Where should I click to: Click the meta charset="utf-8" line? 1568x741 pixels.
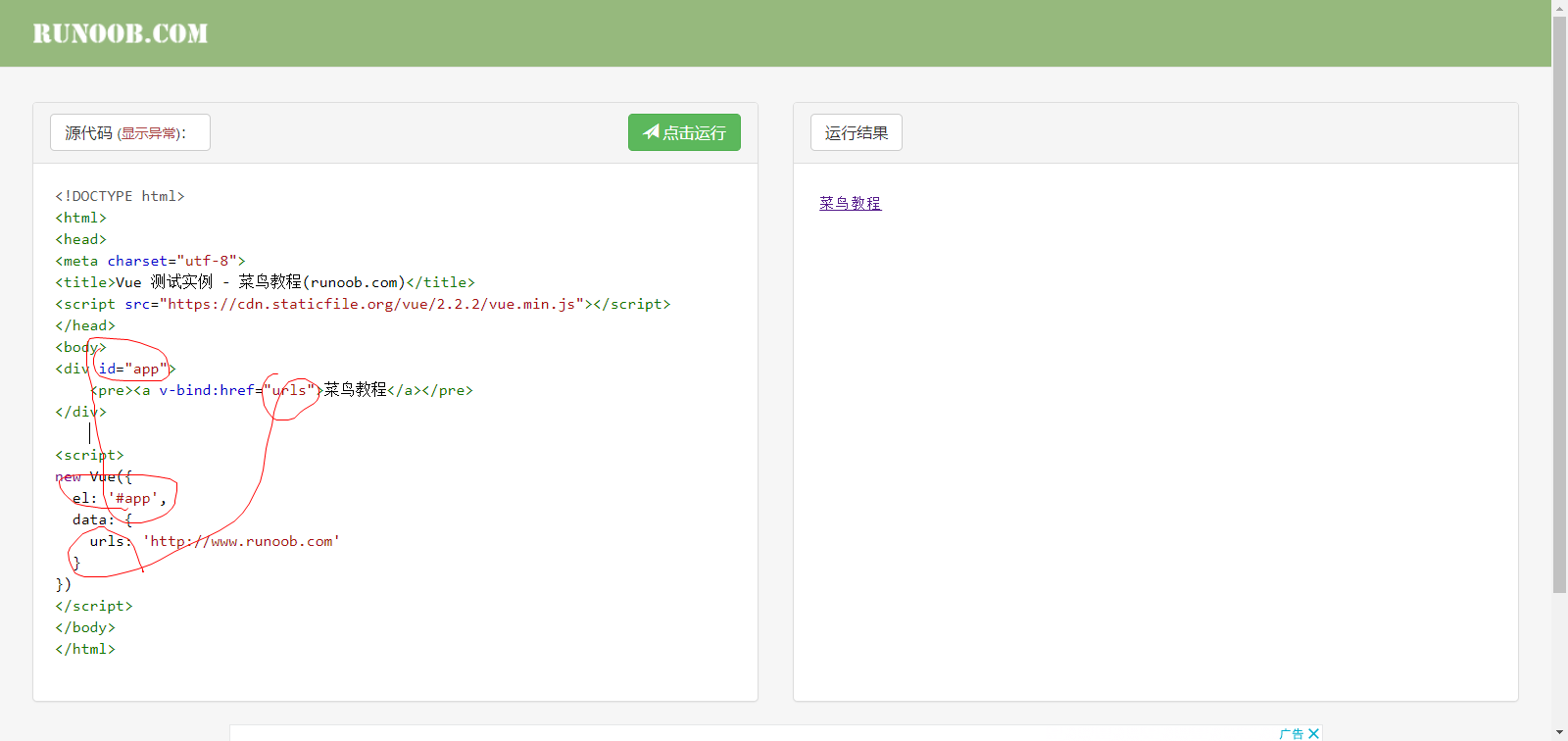[150, 261]
